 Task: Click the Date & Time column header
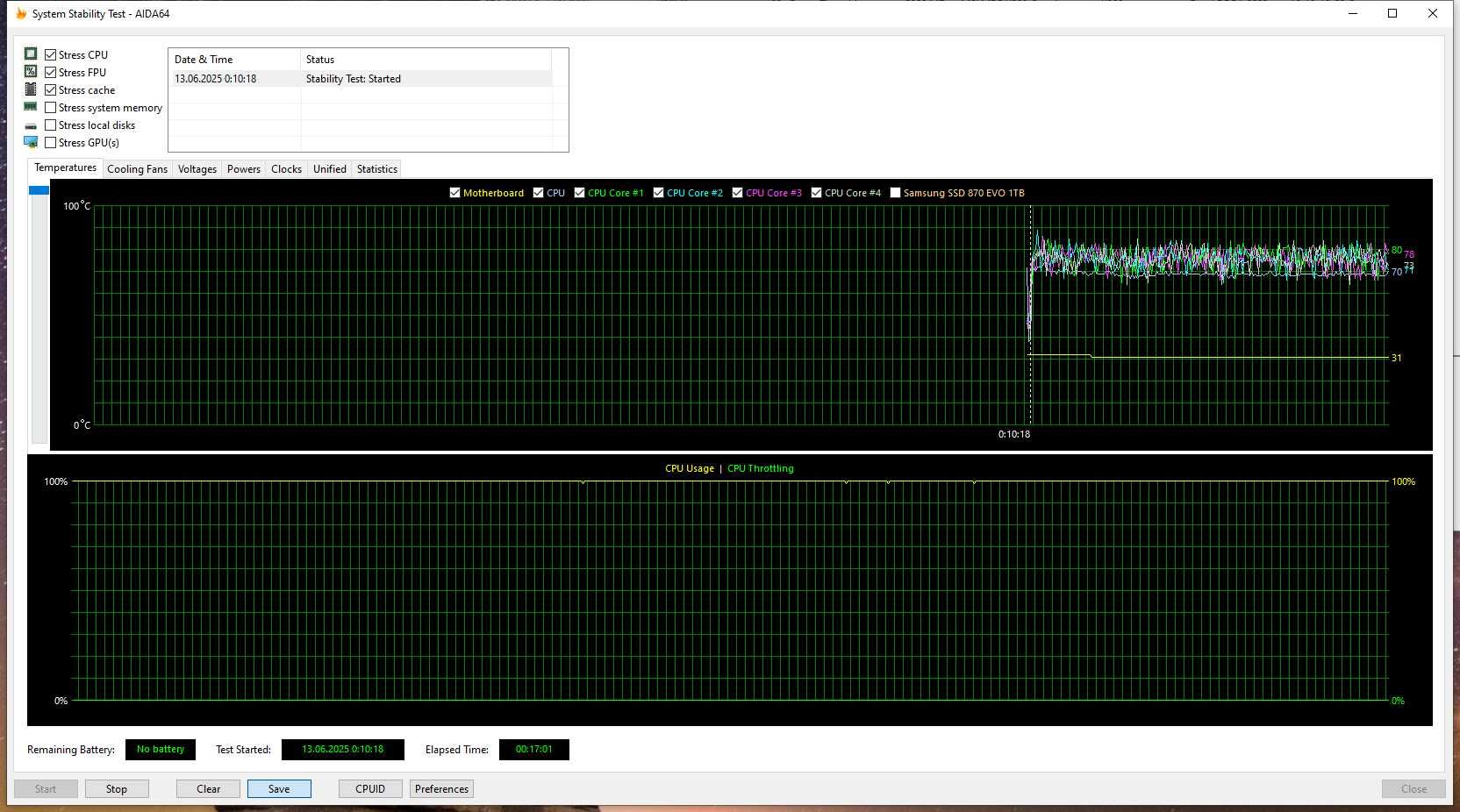234,60
